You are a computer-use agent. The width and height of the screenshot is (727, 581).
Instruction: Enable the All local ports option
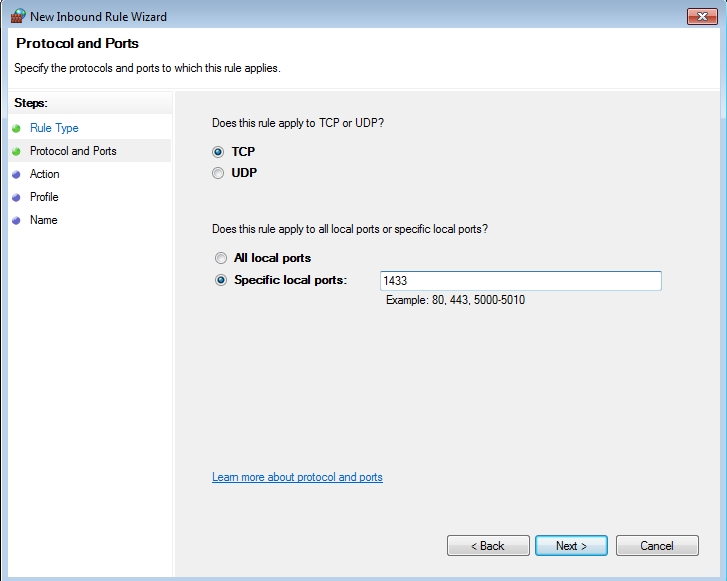click(220, 258)
